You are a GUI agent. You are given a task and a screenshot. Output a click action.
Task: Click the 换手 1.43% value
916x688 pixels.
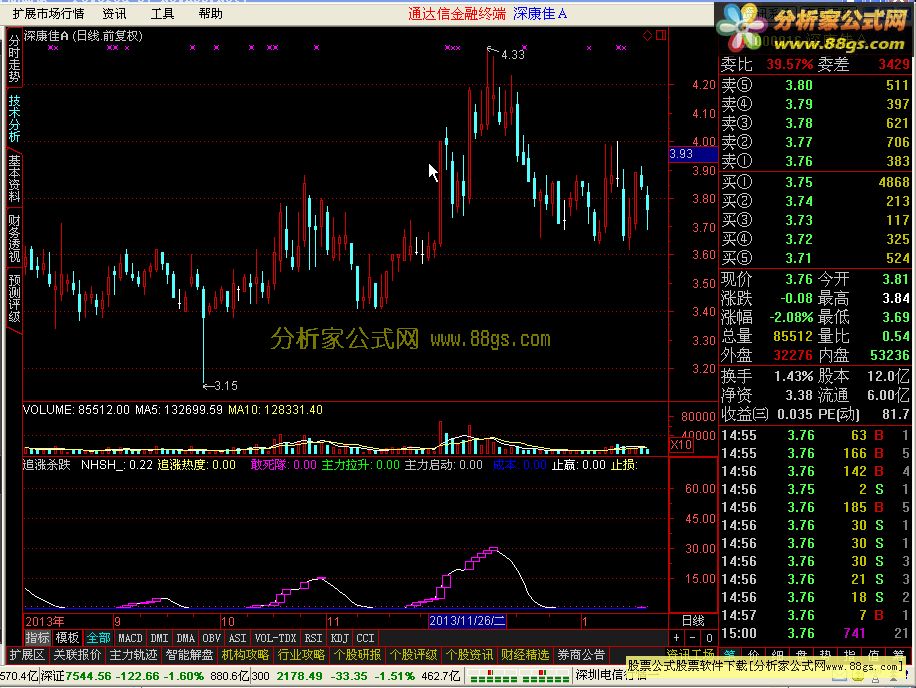(793, 376)
